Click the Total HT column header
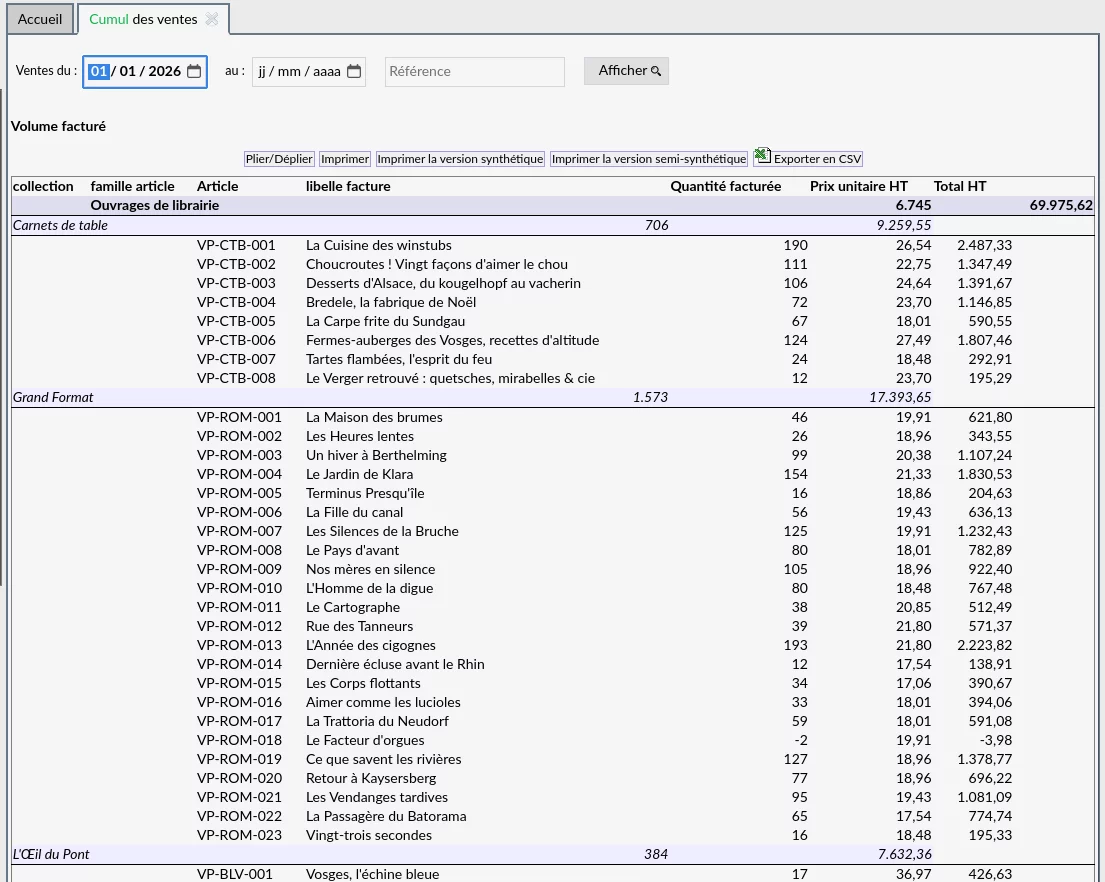1105x882 pixels. coord(959,186)
